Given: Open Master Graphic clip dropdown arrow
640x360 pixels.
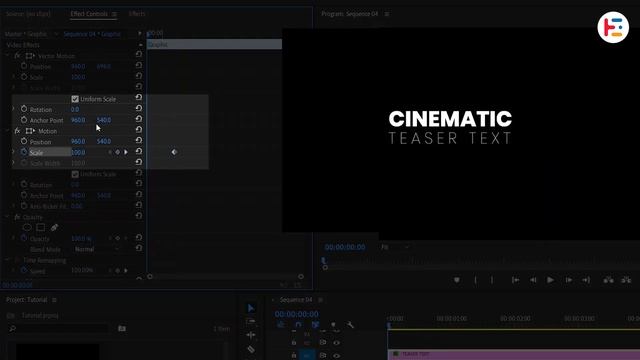Looking at the screenshot, I should [56, 34].
